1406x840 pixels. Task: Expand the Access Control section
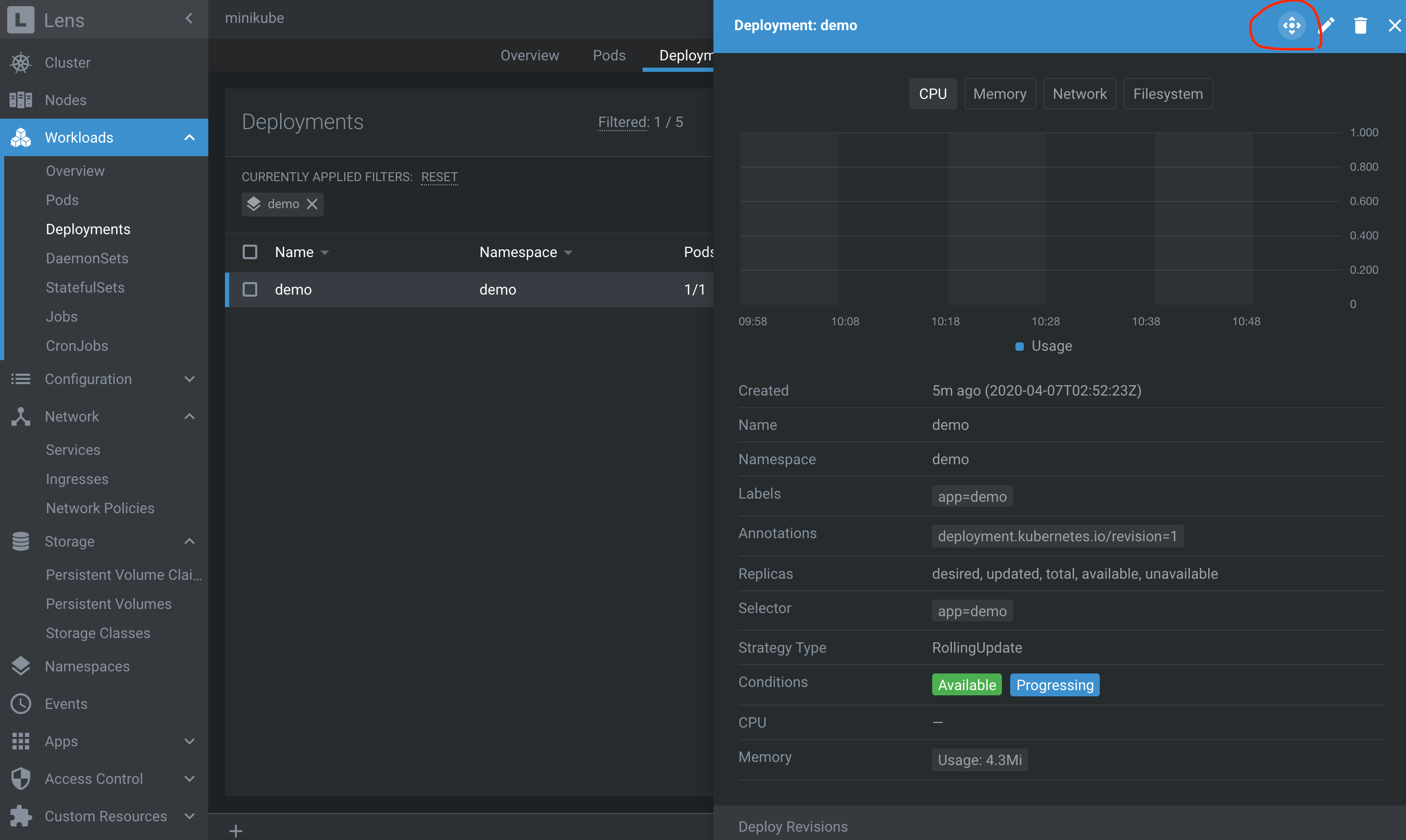pos(189,779)
